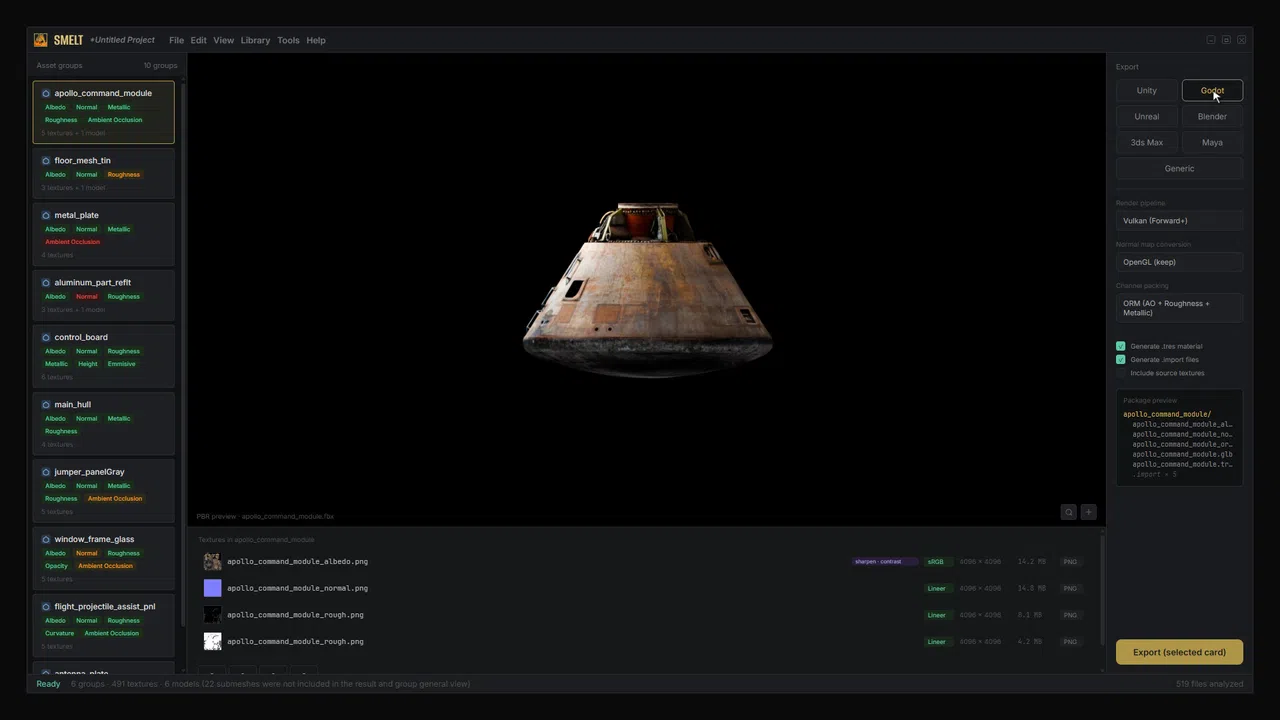Select Godot export target
The height and width of the screenshot is (720, 1280).
[1212, 91]
